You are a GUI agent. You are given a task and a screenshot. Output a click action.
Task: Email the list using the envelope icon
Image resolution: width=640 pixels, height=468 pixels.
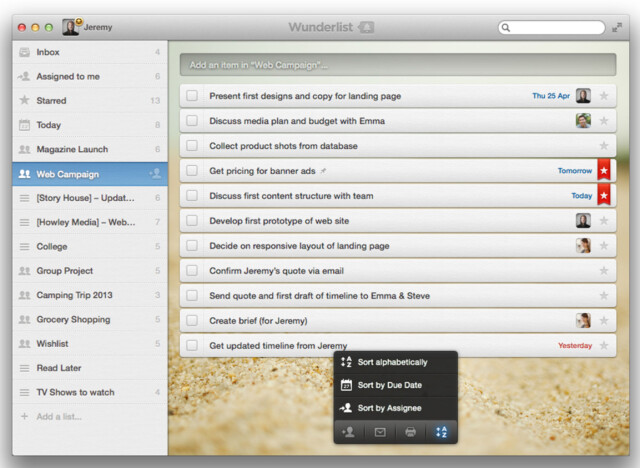380,432
